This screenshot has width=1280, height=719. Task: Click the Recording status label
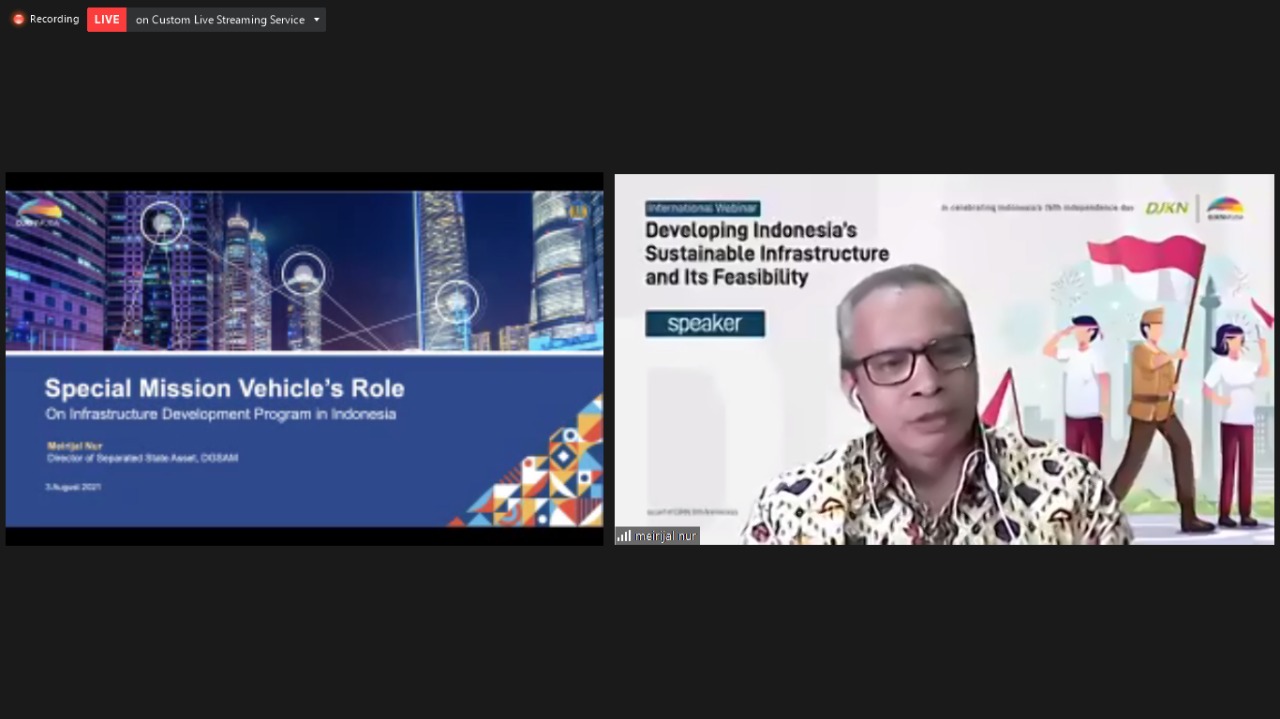[x=54, y=19]
